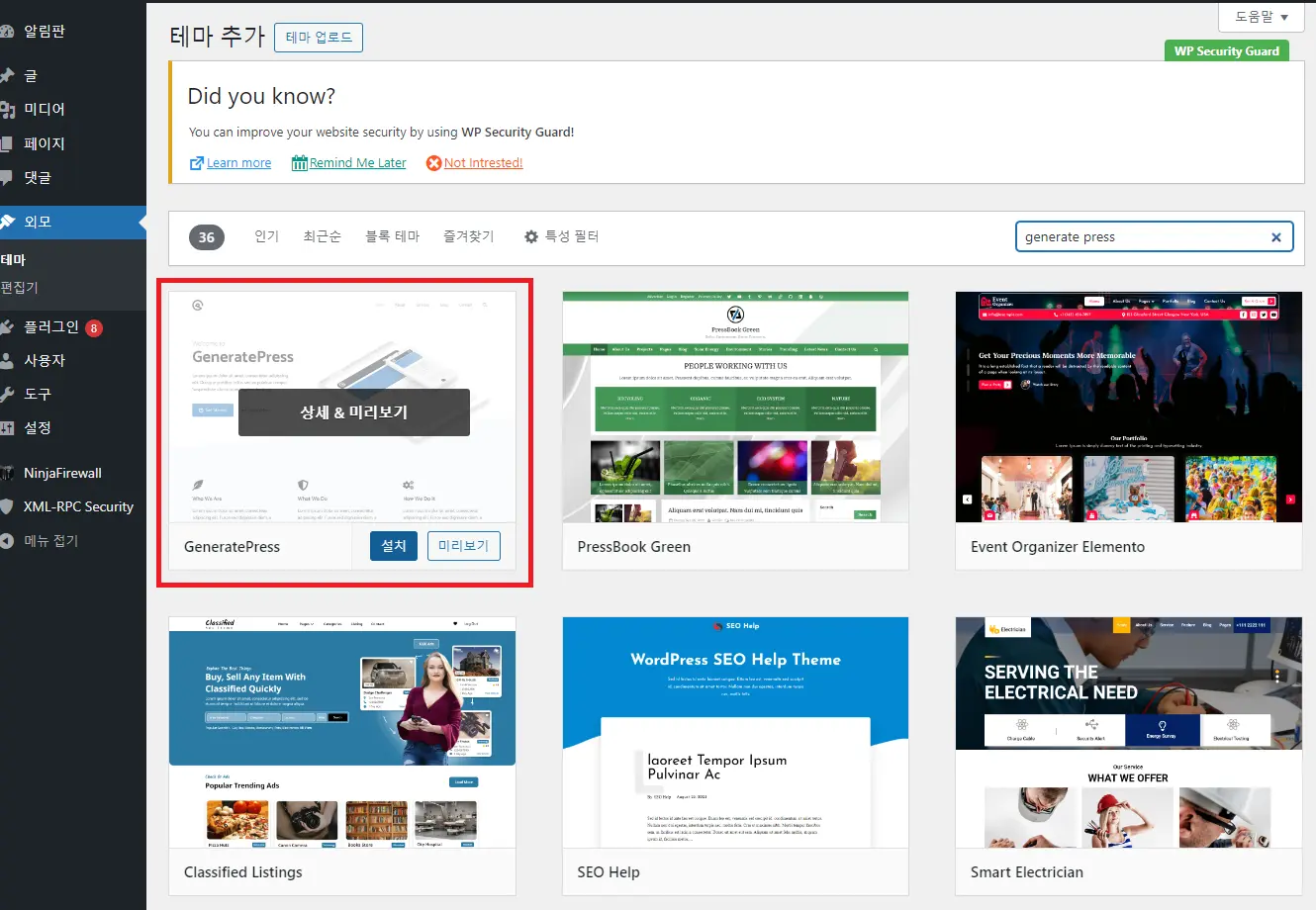Click the gear icon of feature filter
This screenshot has width=1316, height=910.
pos(531,236)
